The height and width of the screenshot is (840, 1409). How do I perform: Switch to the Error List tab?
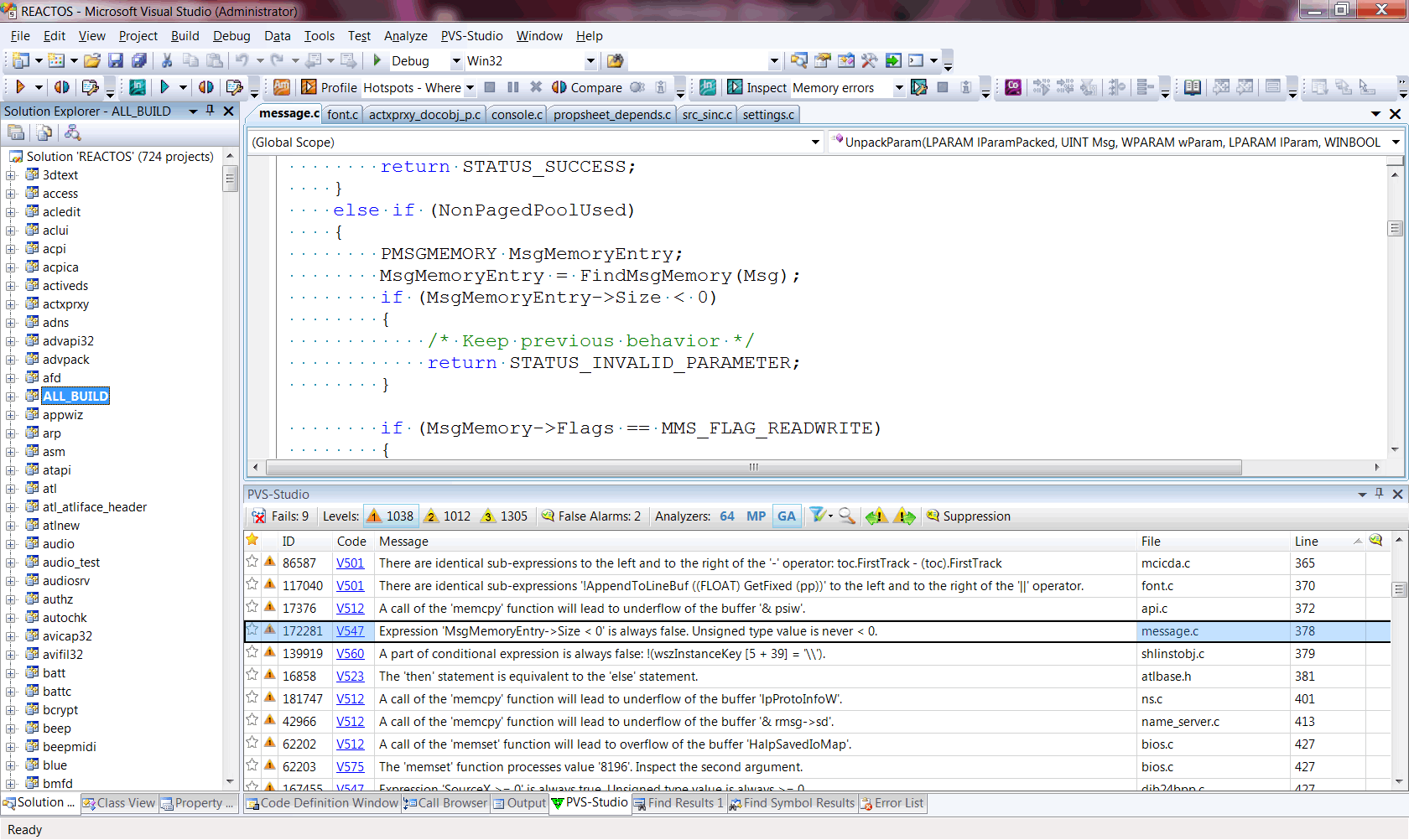(892, 803)
